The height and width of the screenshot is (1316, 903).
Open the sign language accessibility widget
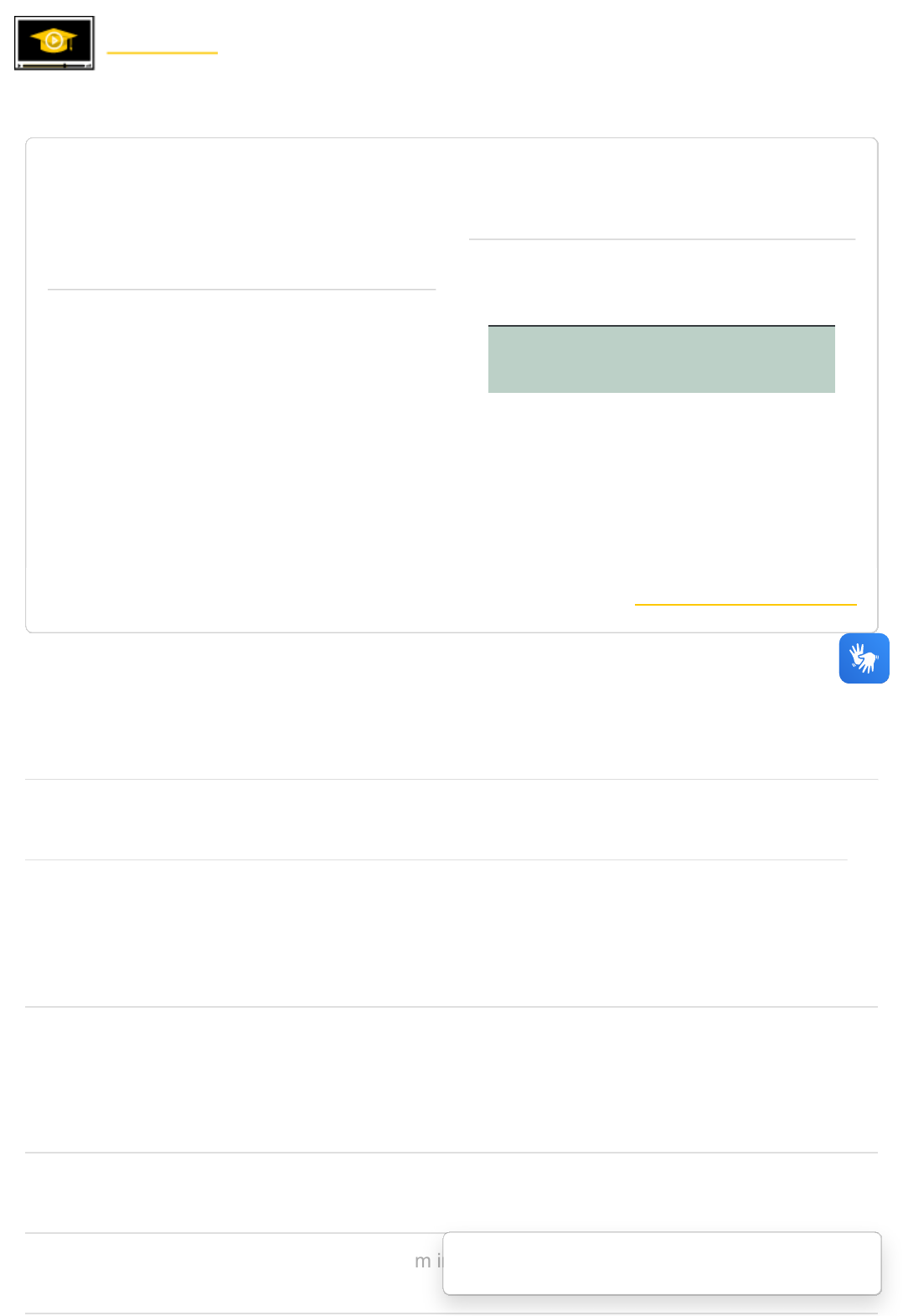pos(864,658)
